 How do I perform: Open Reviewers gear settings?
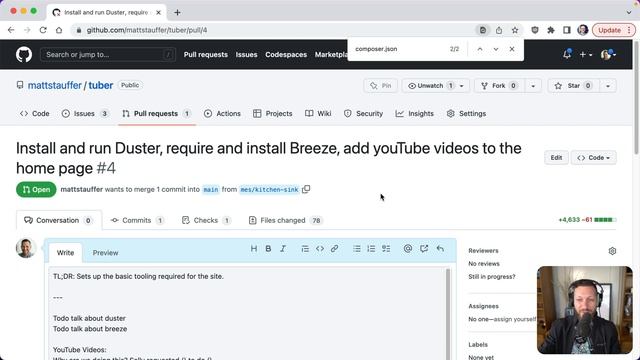tap(612, 251)
